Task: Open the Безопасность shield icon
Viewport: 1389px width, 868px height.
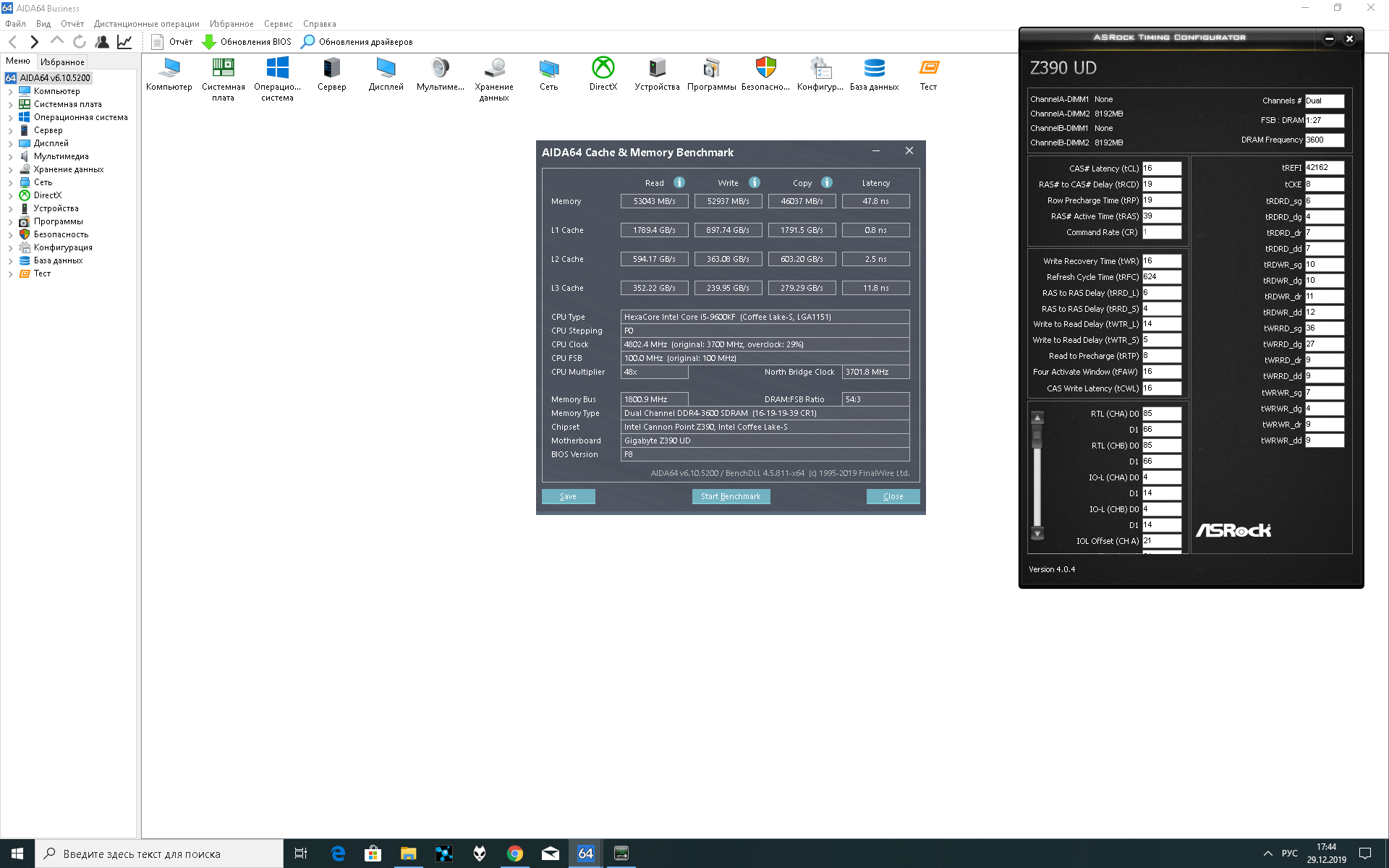Action: pyautogui.click(x=765, y=69)
